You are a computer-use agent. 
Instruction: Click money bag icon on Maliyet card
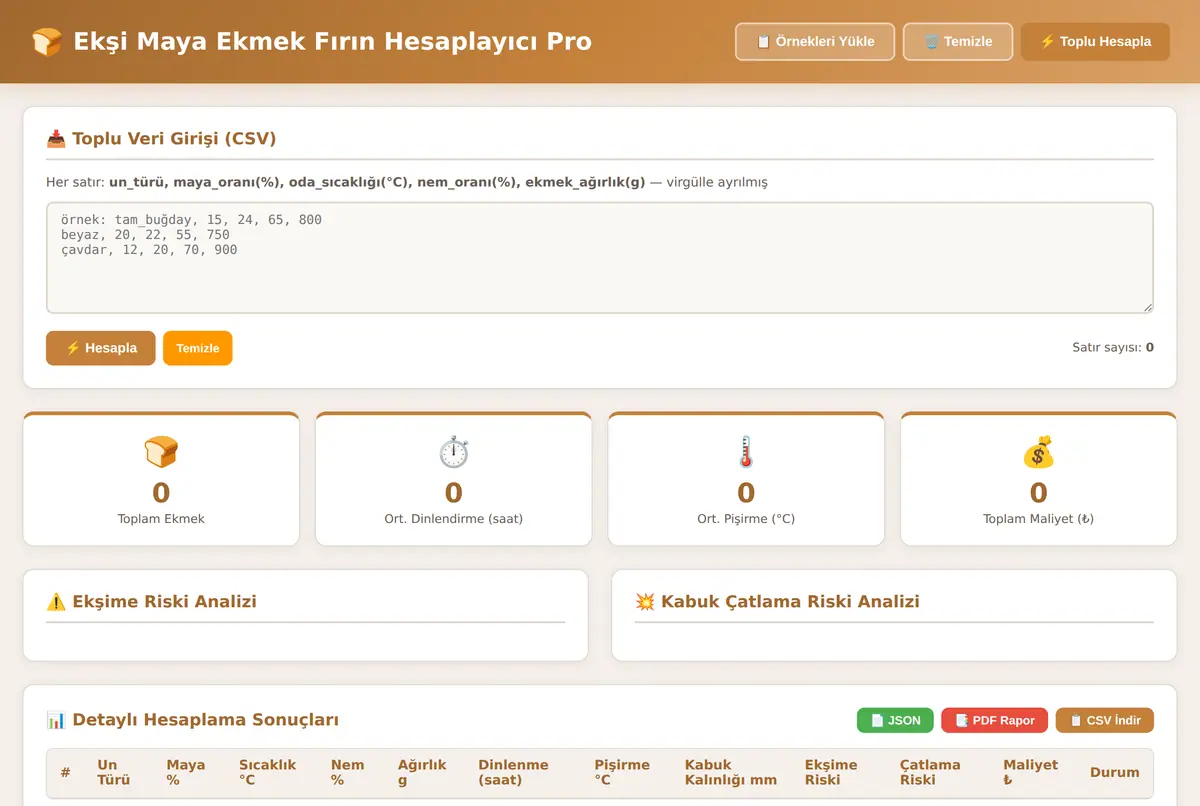click(x=1039, y=452)
